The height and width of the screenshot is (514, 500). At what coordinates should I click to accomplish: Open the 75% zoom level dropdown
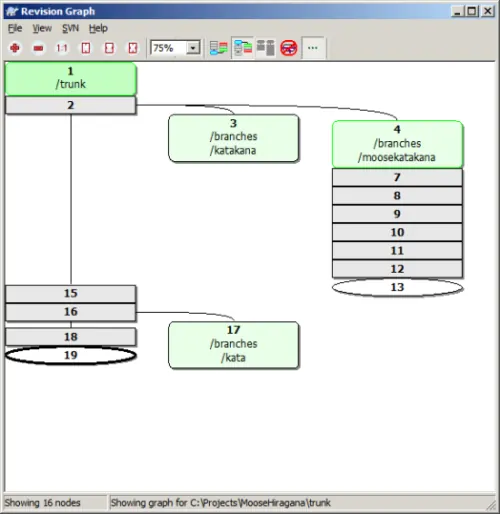193,48
